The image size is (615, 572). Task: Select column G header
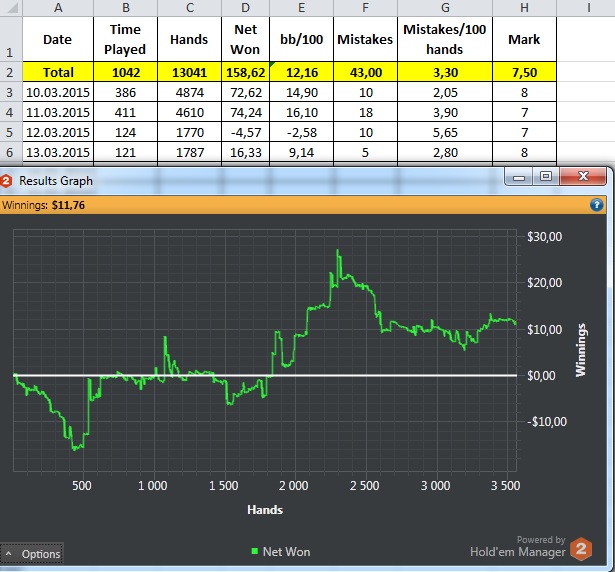[445, 8]
